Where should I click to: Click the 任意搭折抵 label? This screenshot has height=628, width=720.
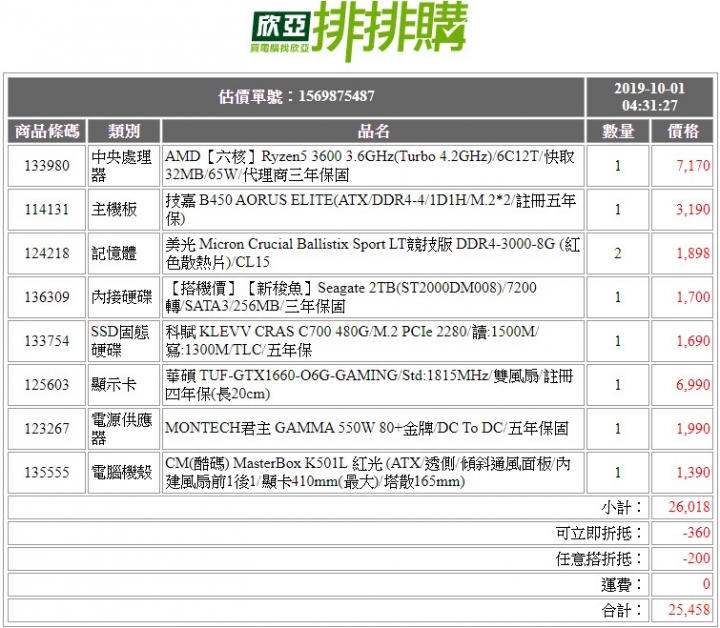599,559
